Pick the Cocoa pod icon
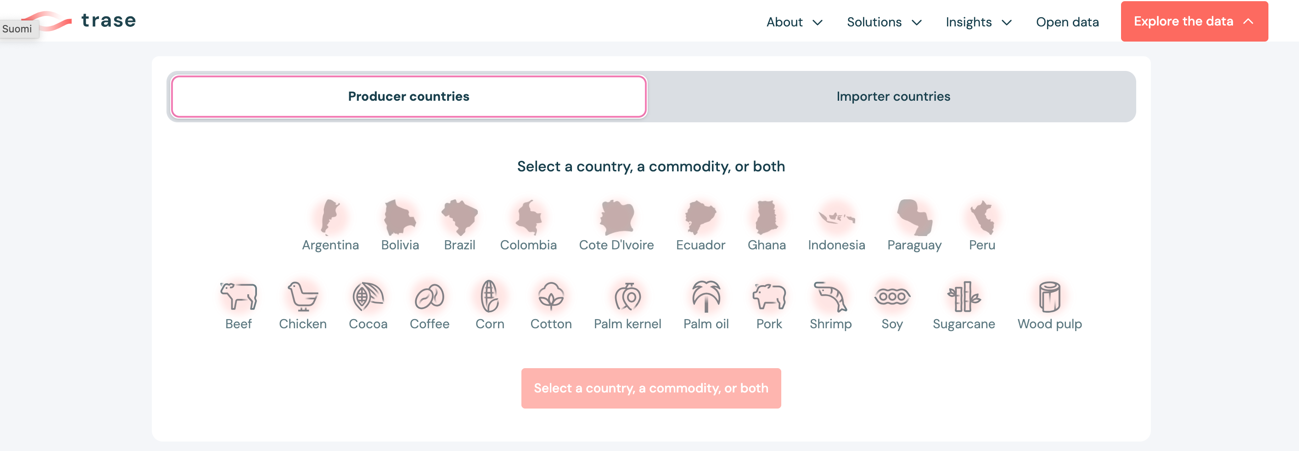 tap(368, 297)
